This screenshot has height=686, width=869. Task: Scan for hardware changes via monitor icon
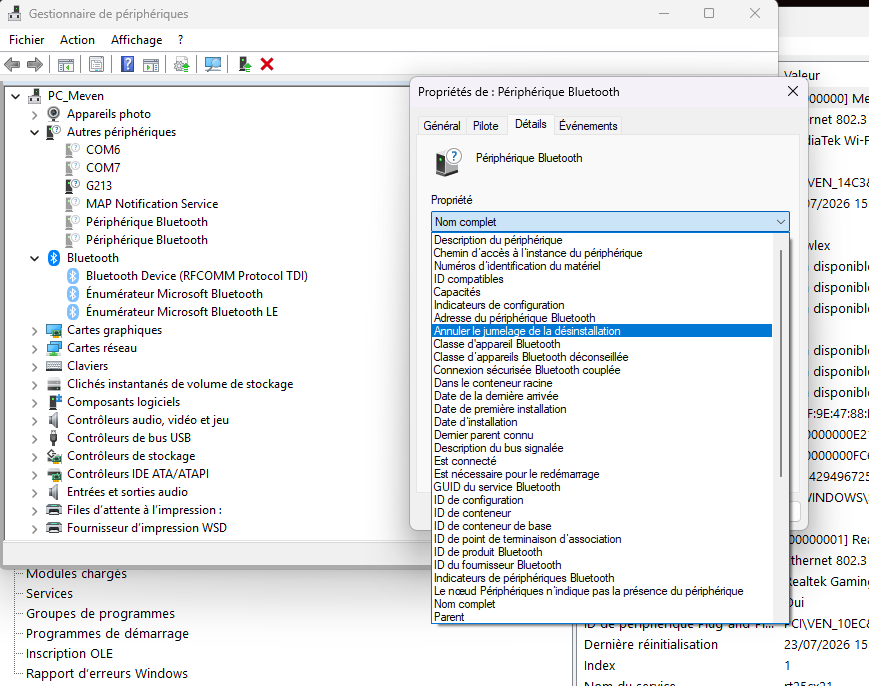[x=213, y=65]
